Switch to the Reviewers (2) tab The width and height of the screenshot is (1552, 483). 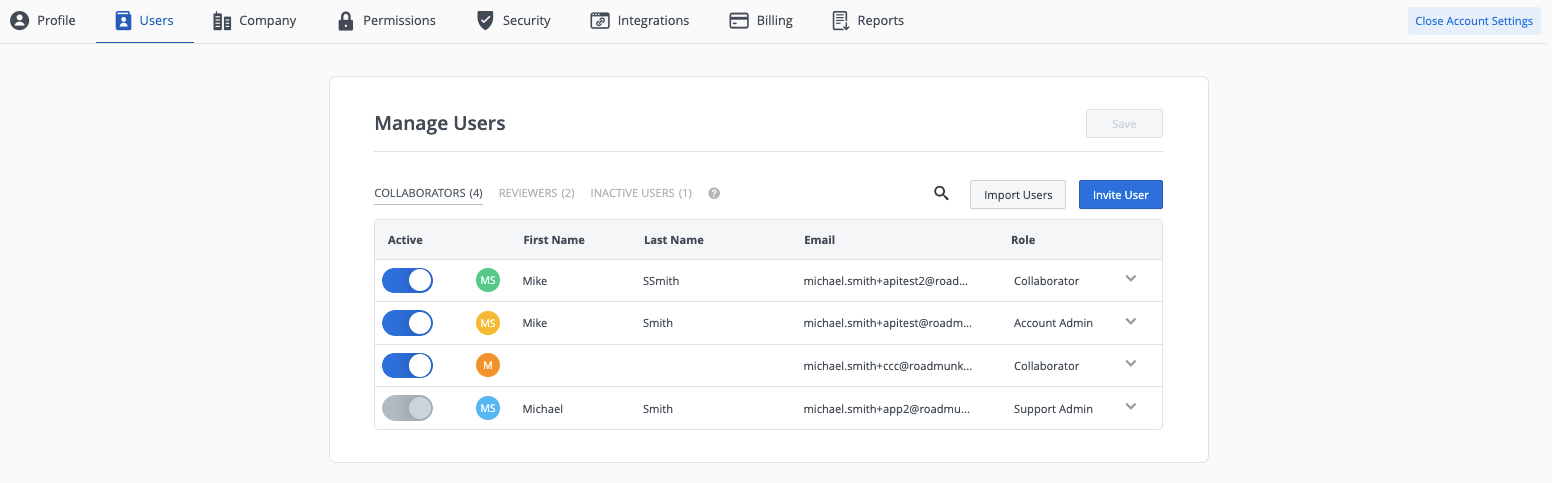536,193
